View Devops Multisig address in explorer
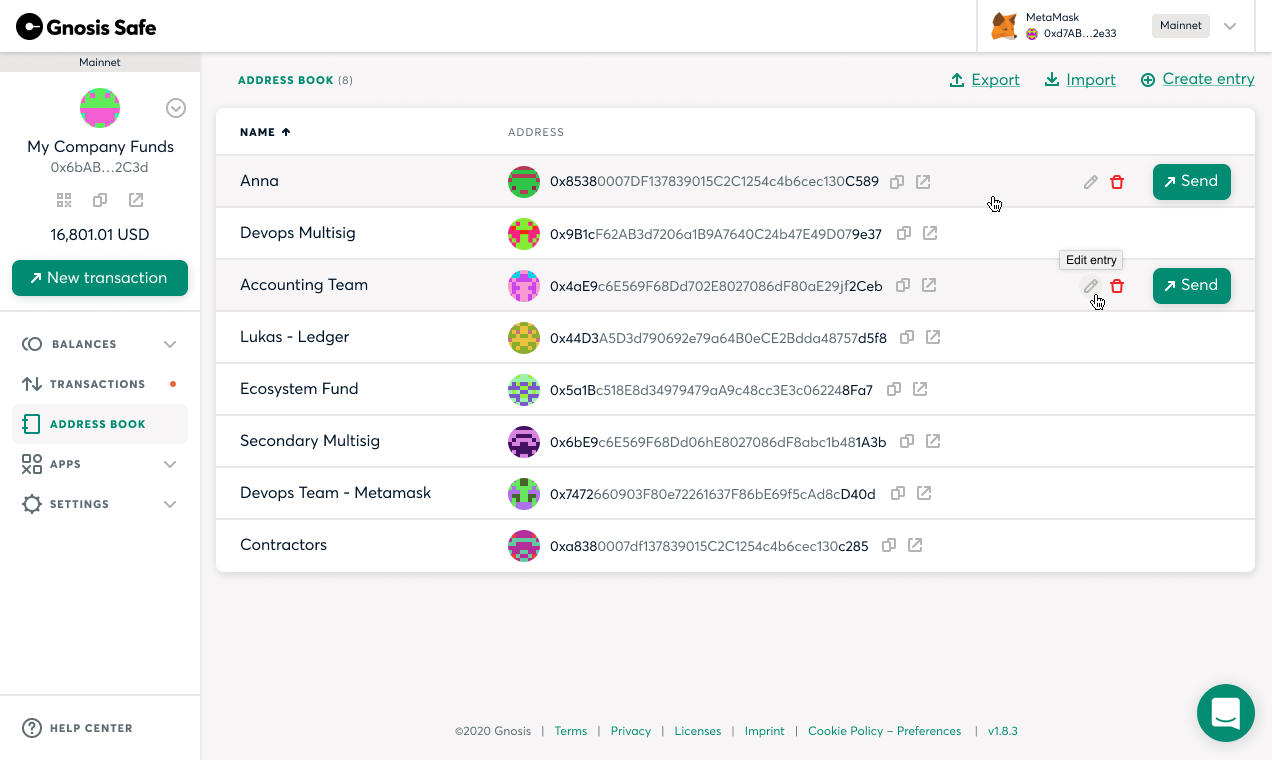Screen dimensions: 1272x760 (929, 233)
